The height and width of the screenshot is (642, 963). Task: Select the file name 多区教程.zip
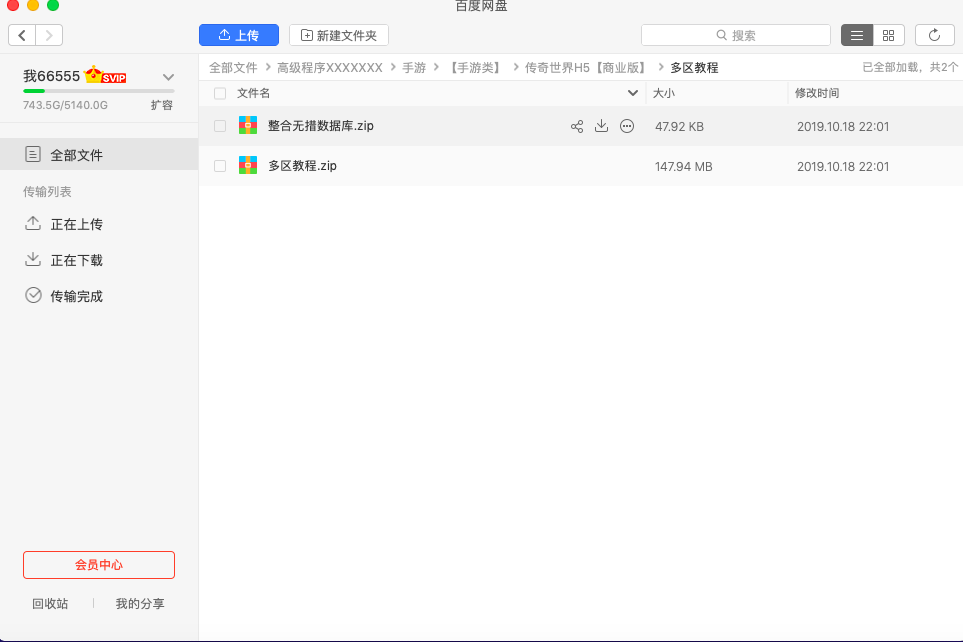point(302,166)
